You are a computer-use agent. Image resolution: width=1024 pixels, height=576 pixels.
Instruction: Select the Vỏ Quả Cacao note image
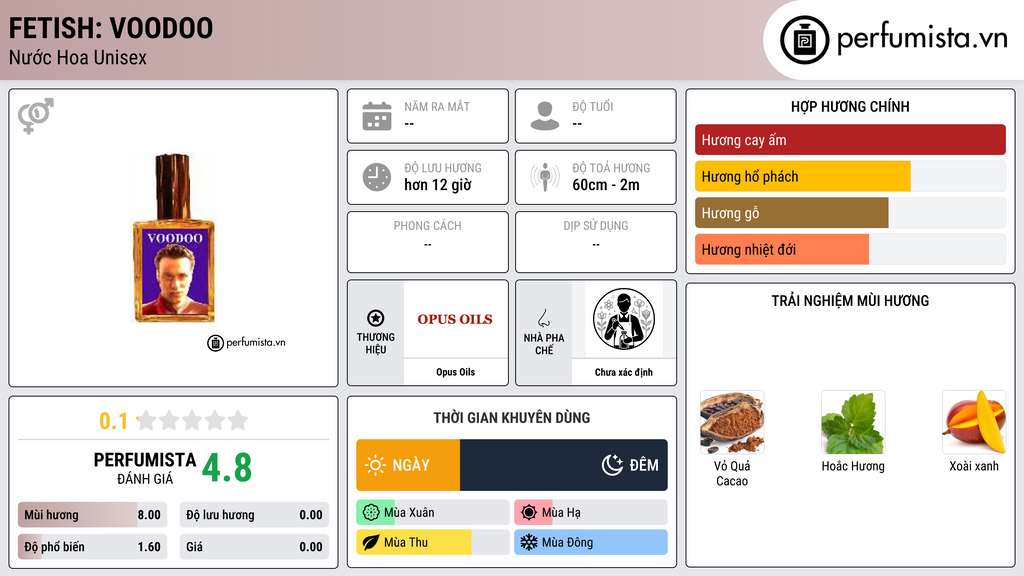coord(732,422)
